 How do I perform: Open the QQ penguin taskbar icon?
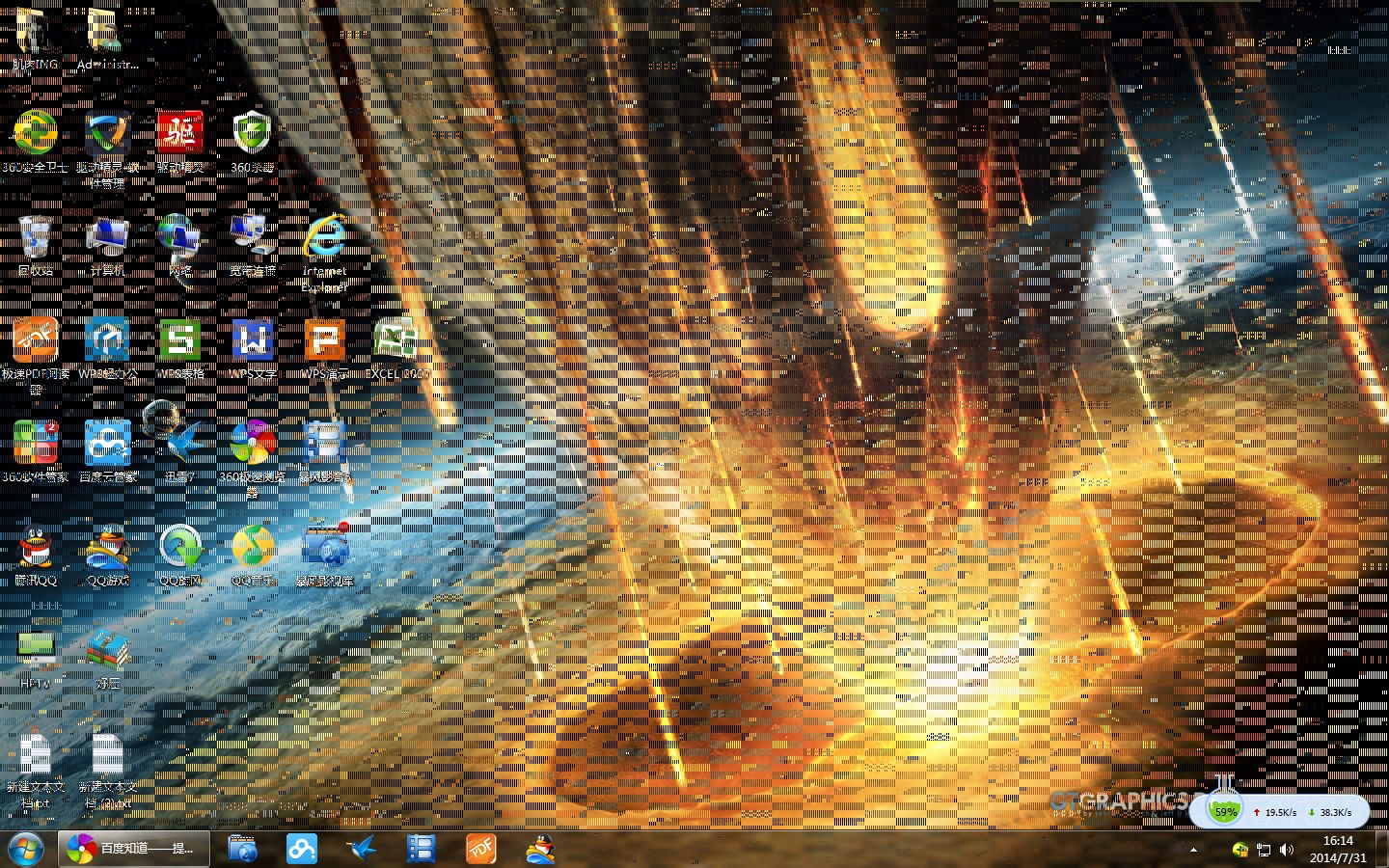541,849
